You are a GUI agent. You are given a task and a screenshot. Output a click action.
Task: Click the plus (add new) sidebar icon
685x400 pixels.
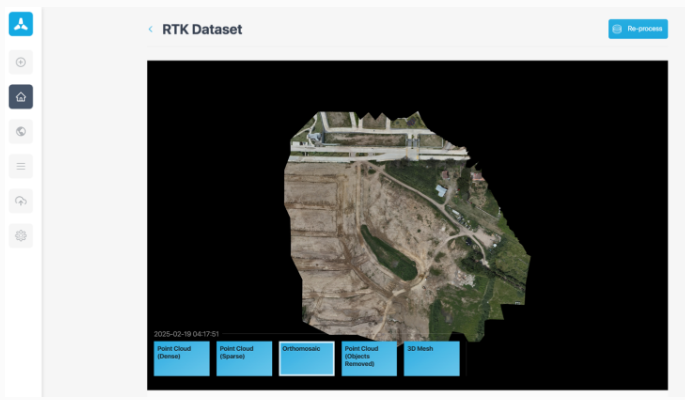pyautogui.click(x=21, y=62)
